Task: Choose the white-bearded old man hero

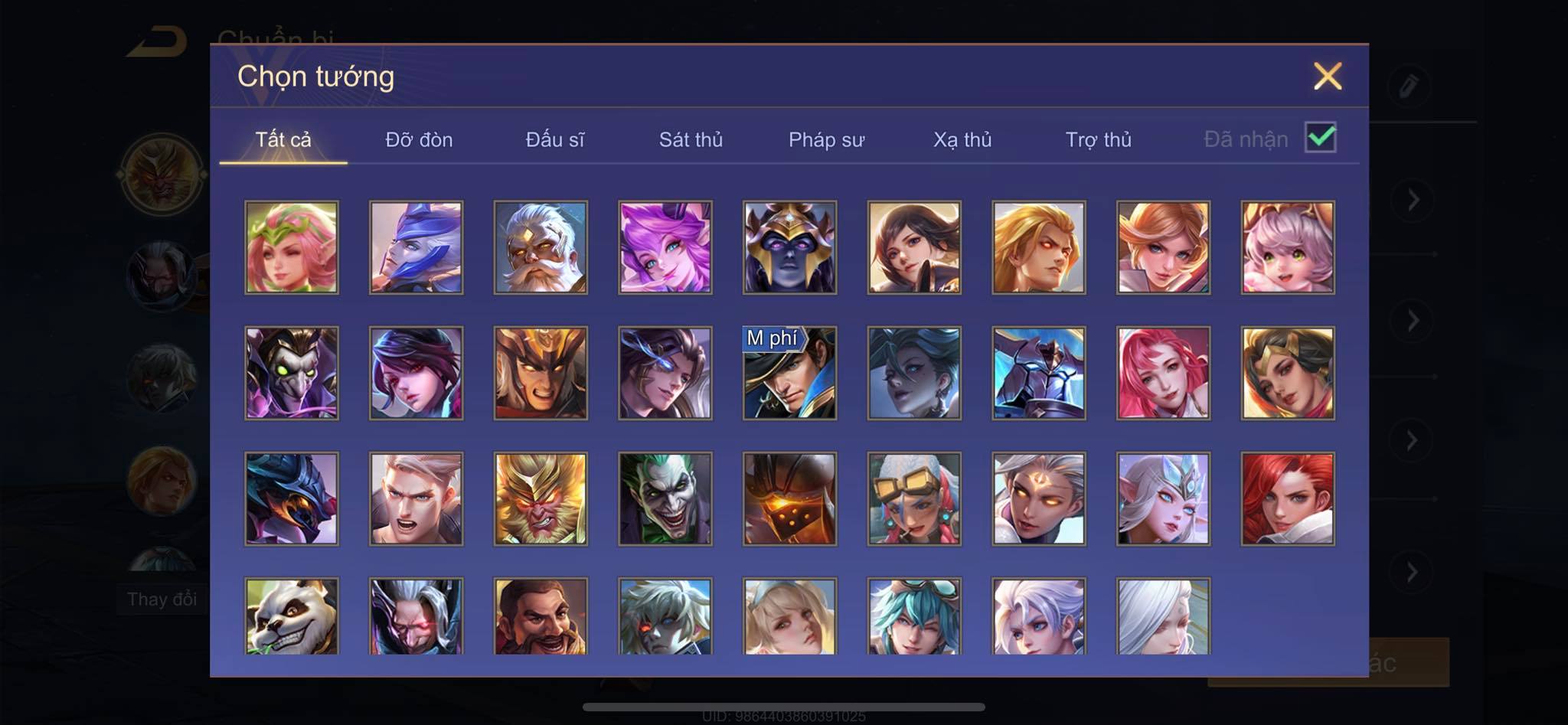Action: (x=541, y=247)
